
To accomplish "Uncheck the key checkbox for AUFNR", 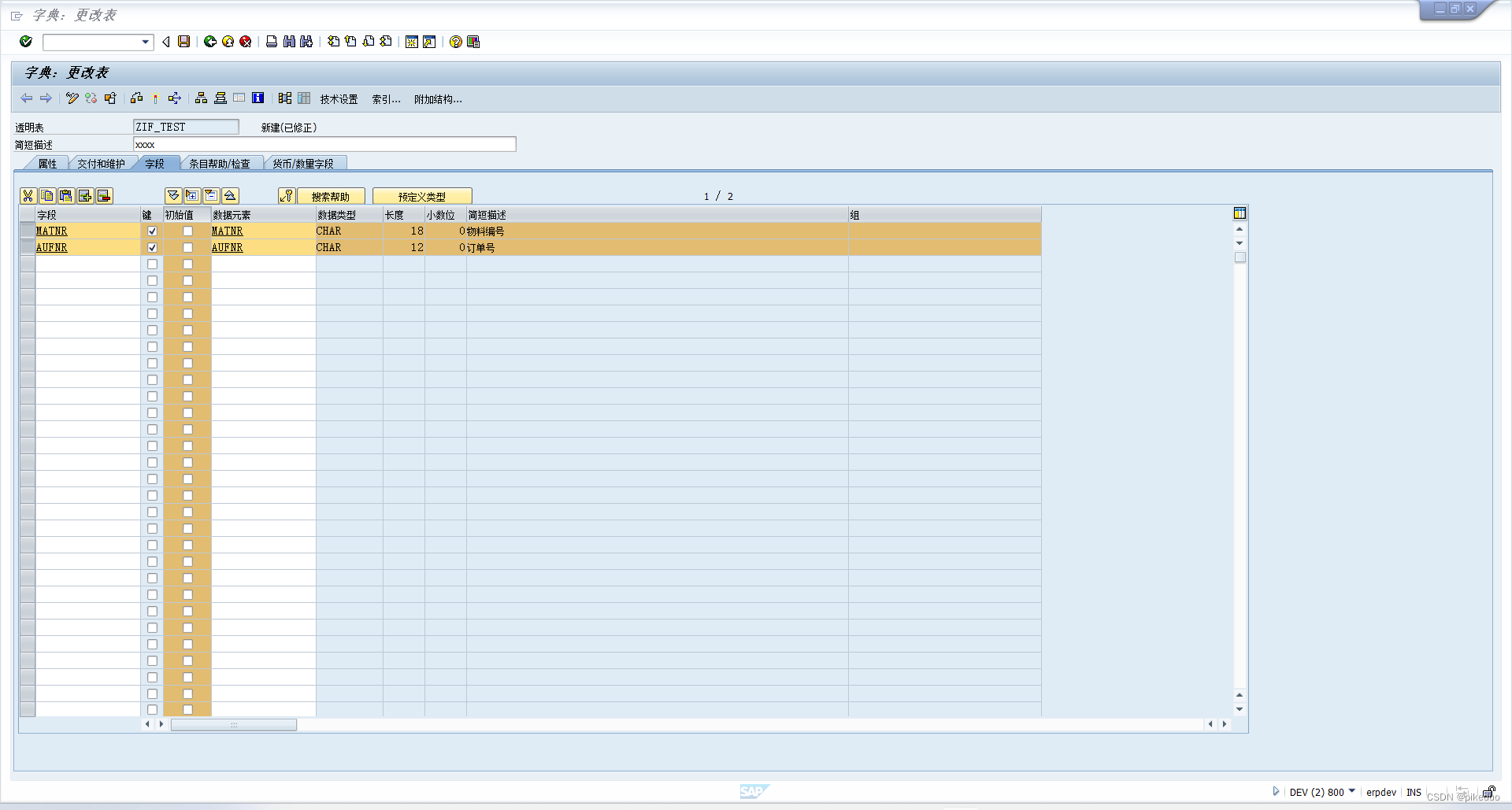I will pos(152,248).
